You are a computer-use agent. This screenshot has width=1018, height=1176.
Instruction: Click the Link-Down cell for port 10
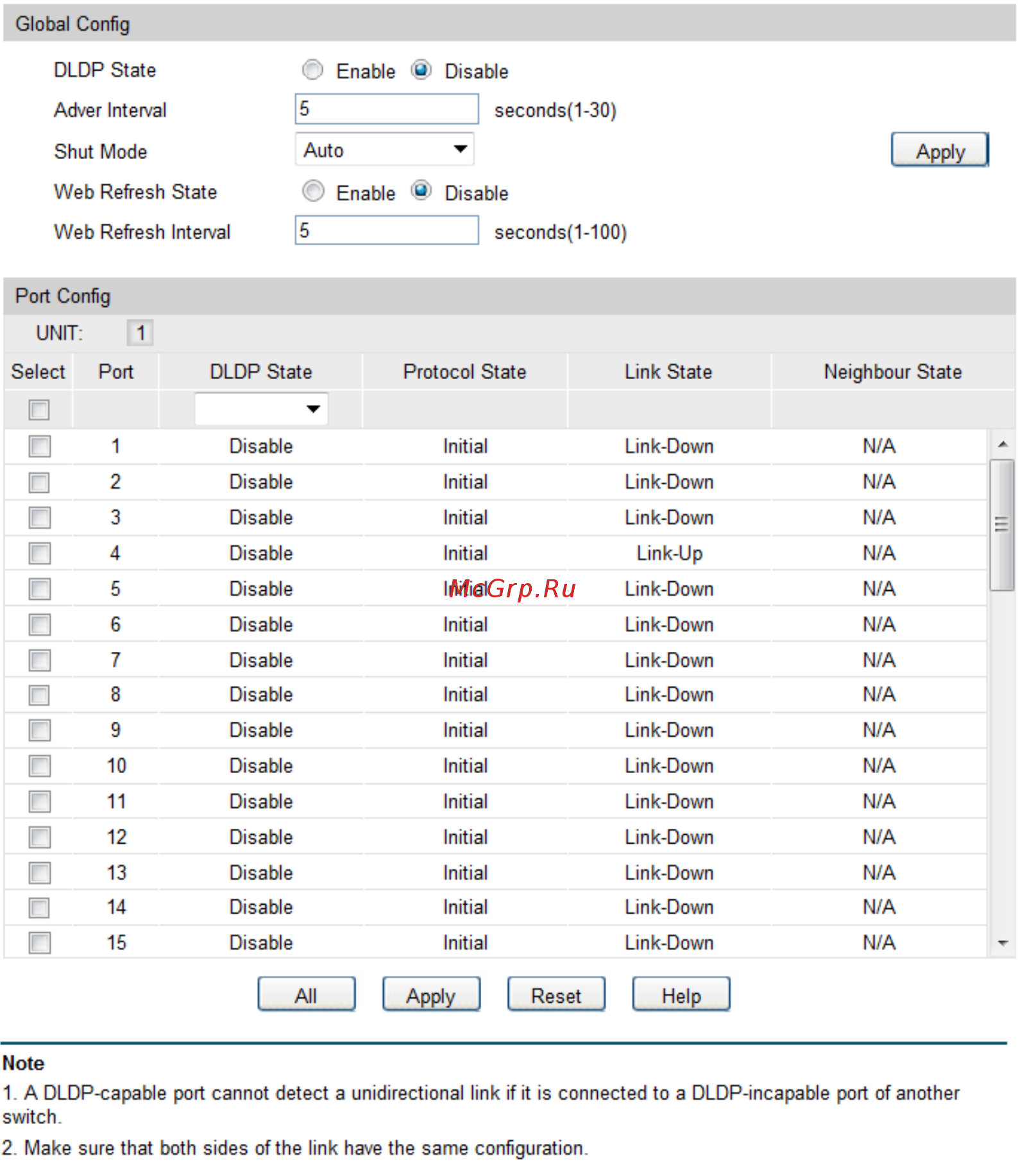[x=669, y=766]
